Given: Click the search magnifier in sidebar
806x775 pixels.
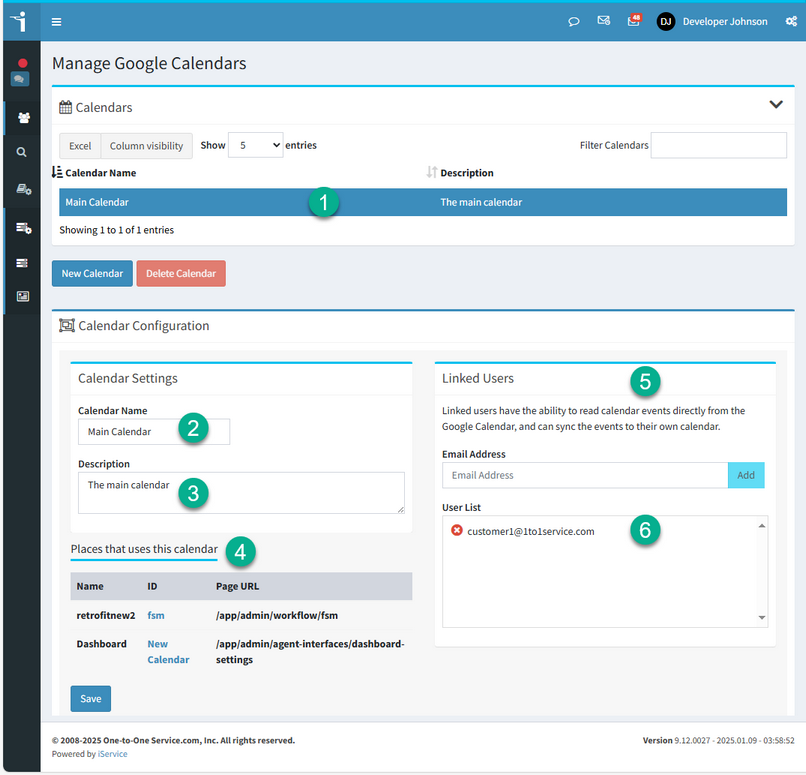Looking at the screenshot, I should [22, 152].
